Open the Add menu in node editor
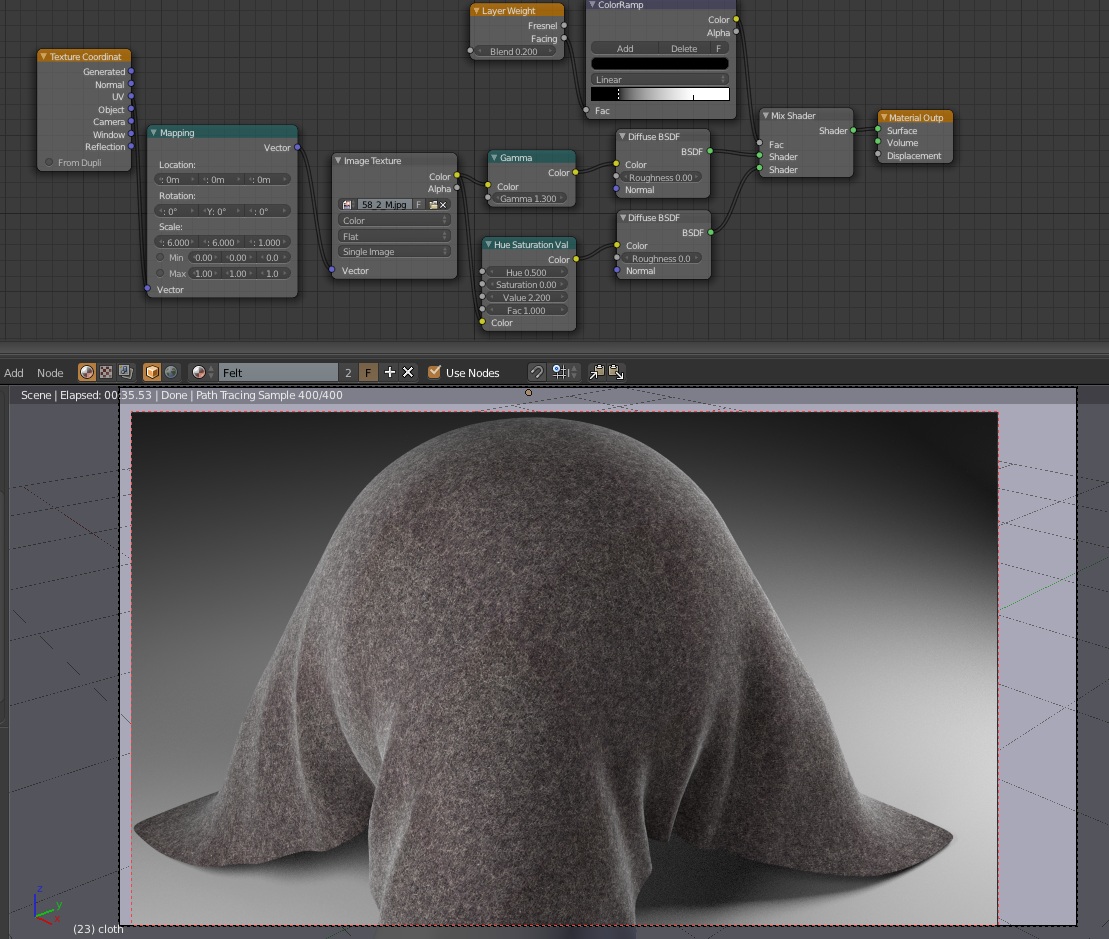The image size is (1109, 939). 14,373
